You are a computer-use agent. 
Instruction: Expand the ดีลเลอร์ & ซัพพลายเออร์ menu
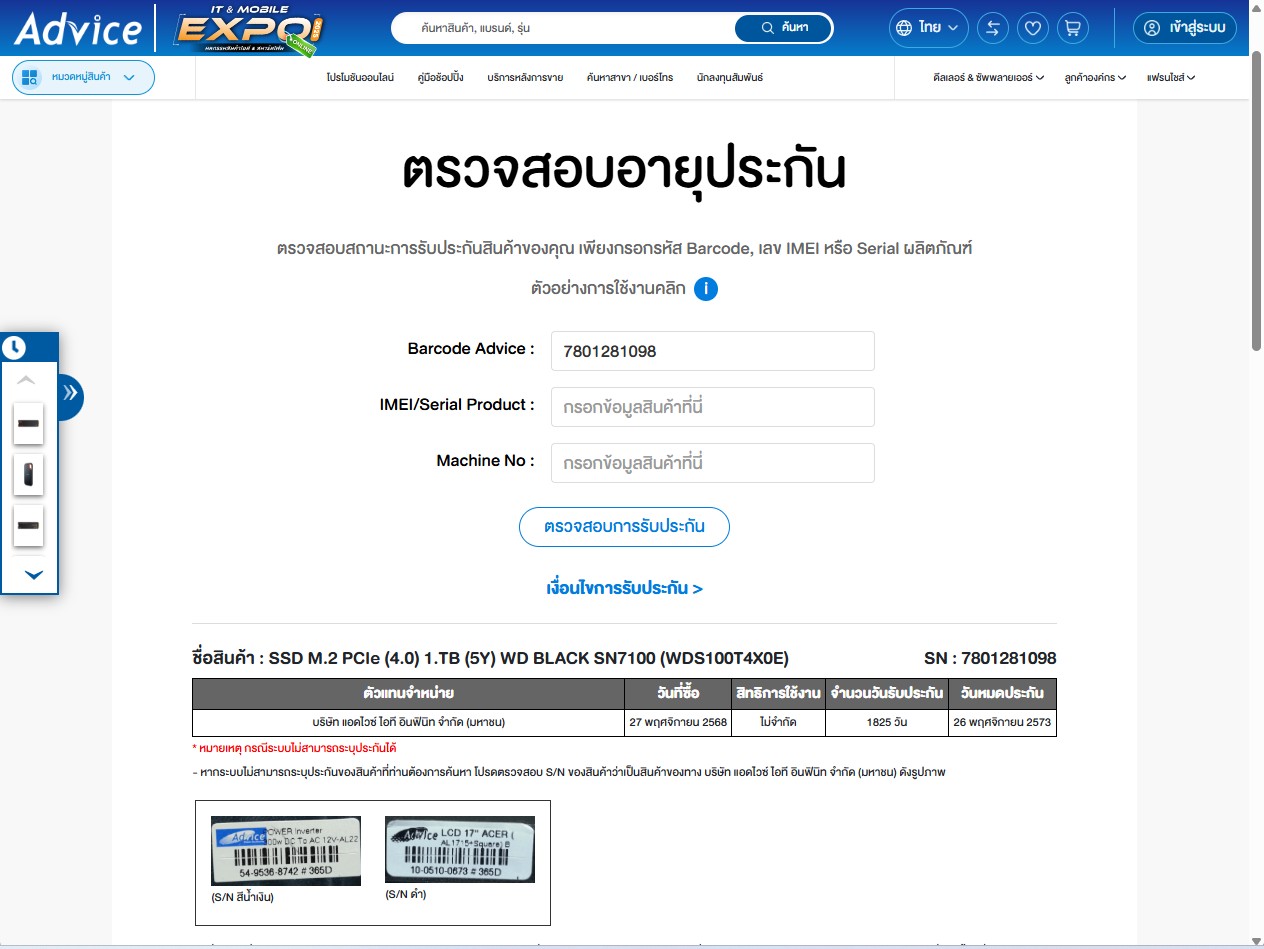pyautogui.click(x=987, y=77)
